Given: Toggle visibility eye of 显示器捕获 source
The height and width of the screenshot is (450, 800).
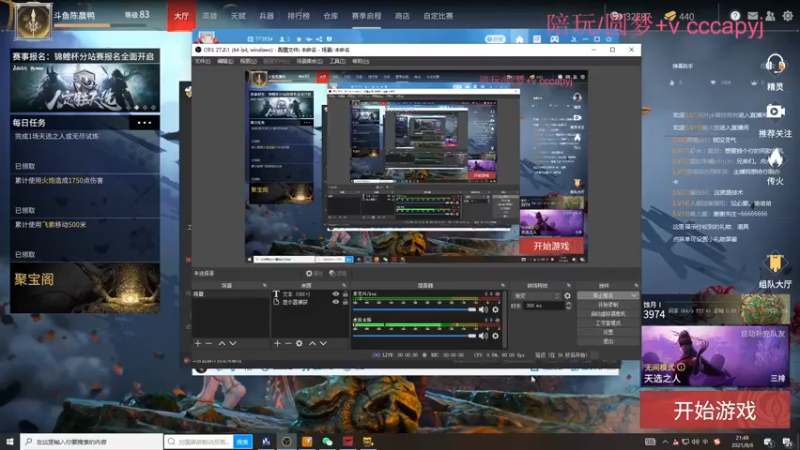Looking at the screenshot, I should [x=335, y=302].
